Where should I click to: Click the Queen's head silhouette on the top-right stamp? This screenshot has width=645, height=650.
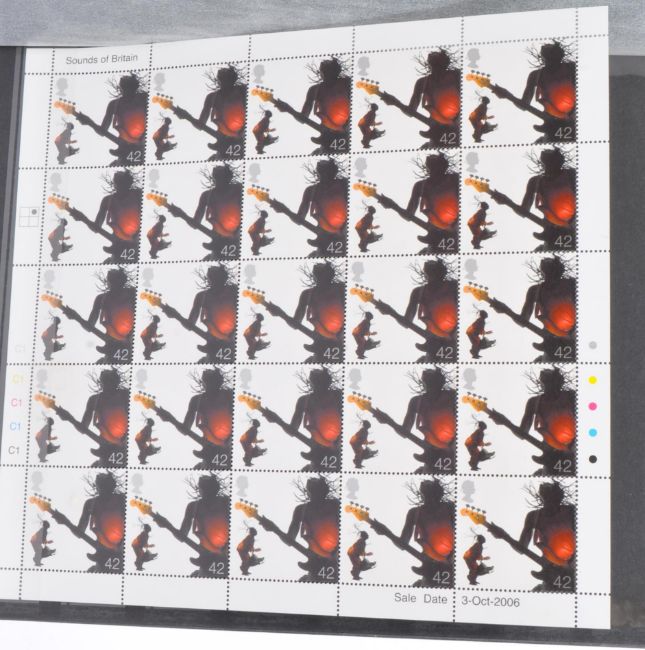[x=473, y=60]
